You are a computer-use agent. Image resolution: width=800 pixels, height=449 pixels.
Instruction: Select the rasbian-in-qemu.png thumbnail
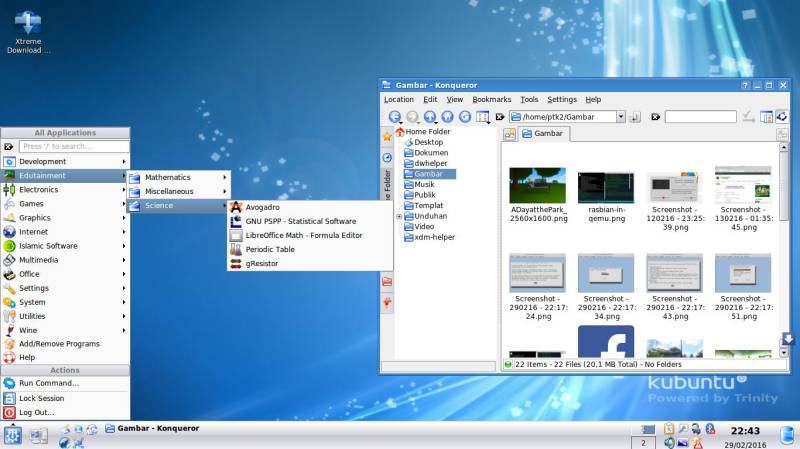coord(606,190)
